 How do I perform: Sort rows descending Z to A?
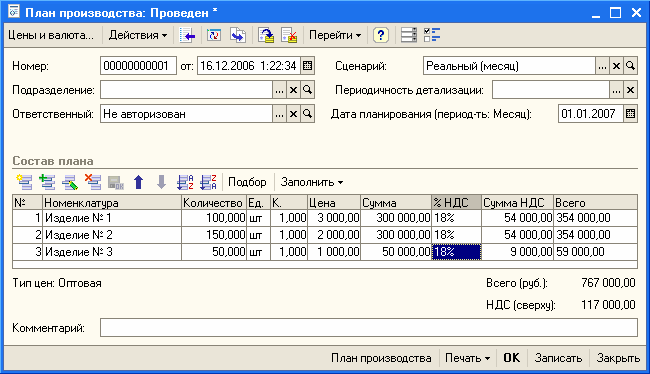pos(208,182)
